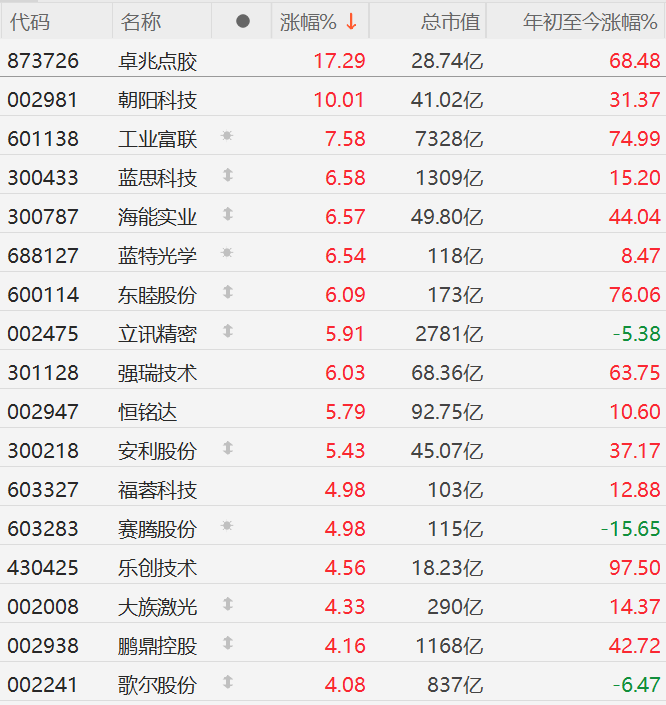
Task: Select stock code 300218
Action: [x=43, y=451]
